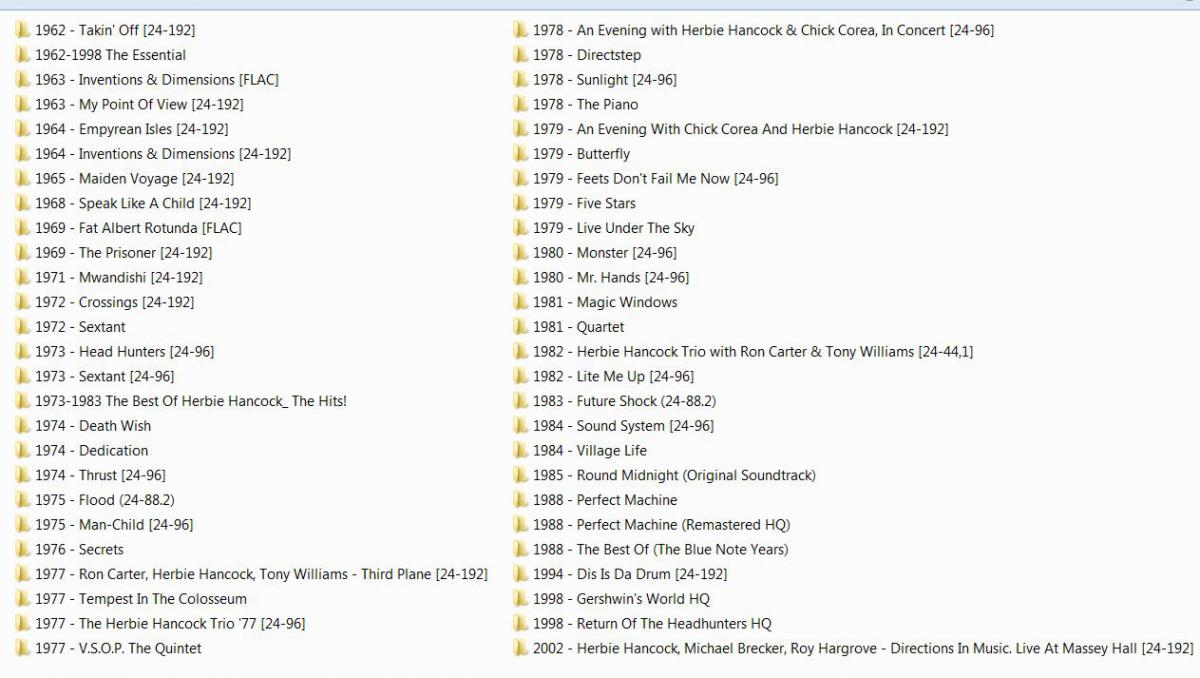Click folder icon next to 1965 - Maiden Voyage
This screenshot has width=1200, height=678.
tap(22, 179)
